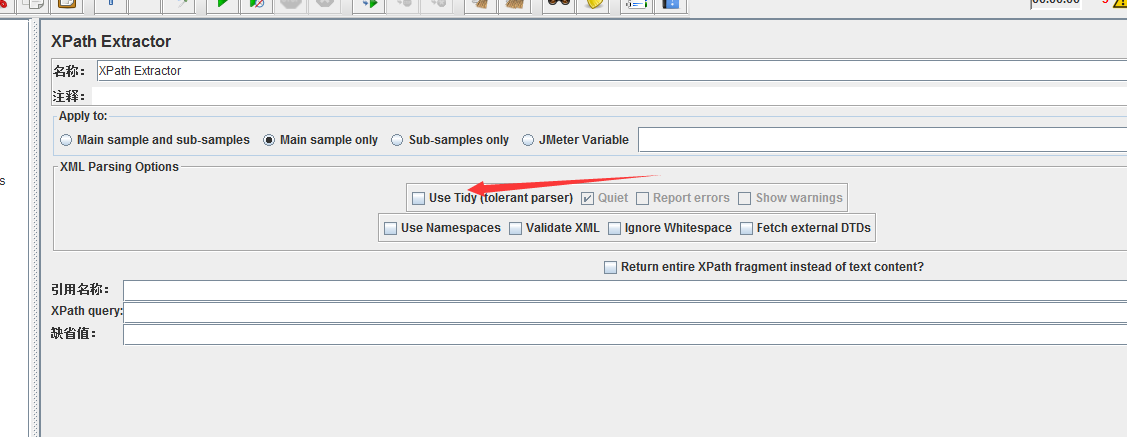This screenshot has height=437, width=1127.
Task: Select Main sample only radio button
Action: (x=269, y=140)
